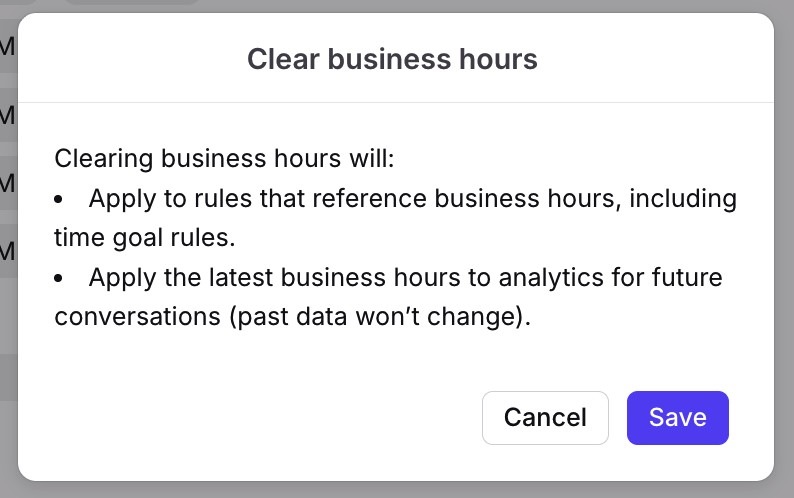The image size is (794, 498).
Task: Click the first bullet point marker
Action: tap(60, 199)
